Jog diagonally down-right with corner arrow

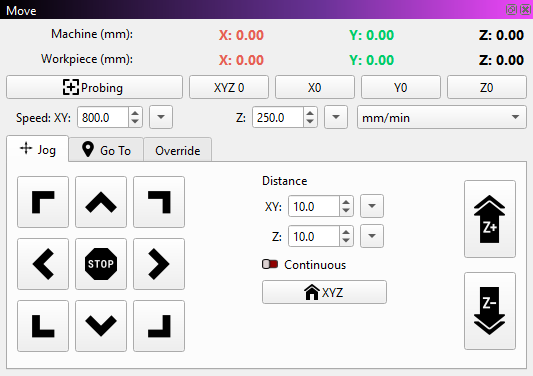[x=159, y=326]
